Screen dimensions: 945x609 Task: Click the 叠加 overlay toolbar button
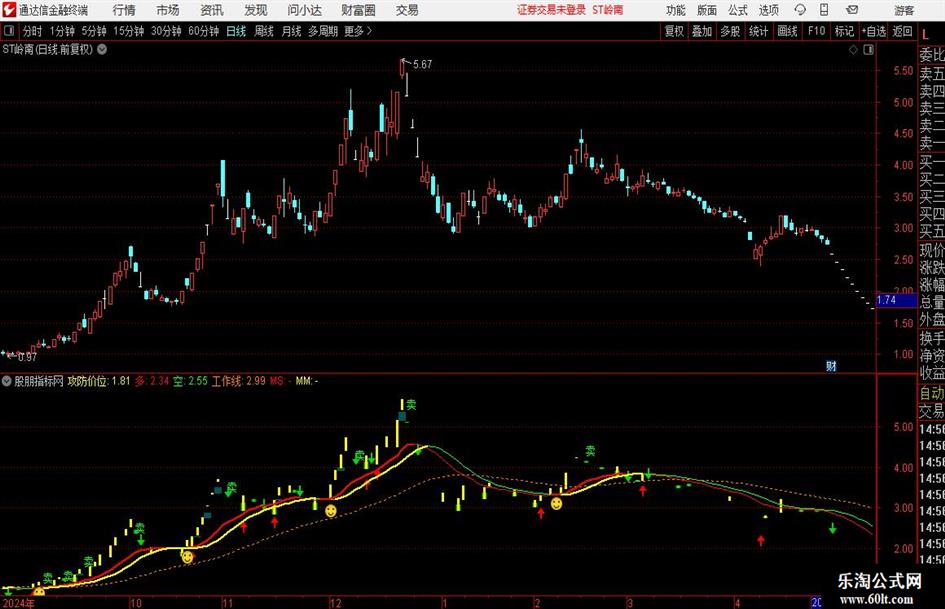pos(702,31)
